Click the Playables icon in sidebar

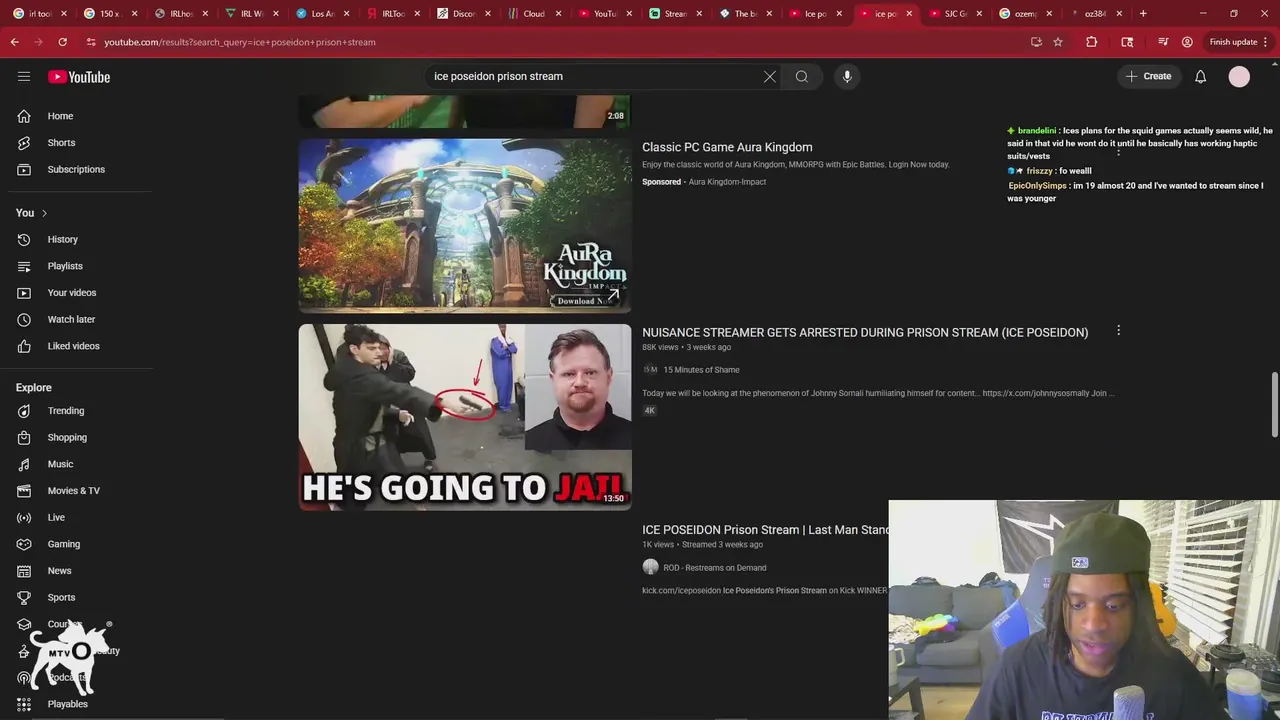click(24, 704)
